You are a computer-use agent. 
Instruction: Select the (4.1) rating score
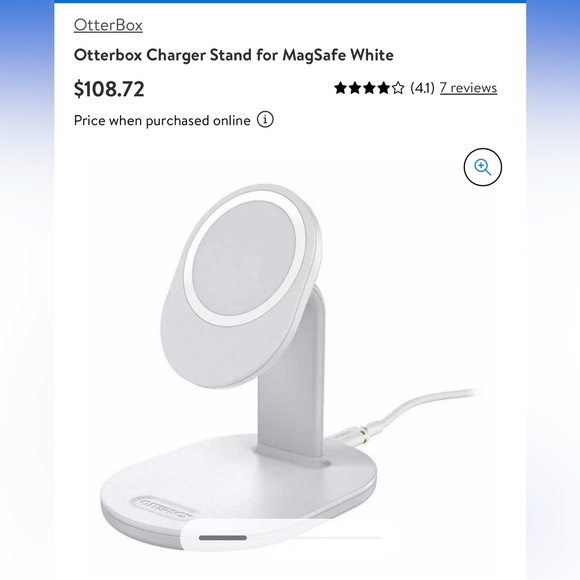tap(422, 88)
